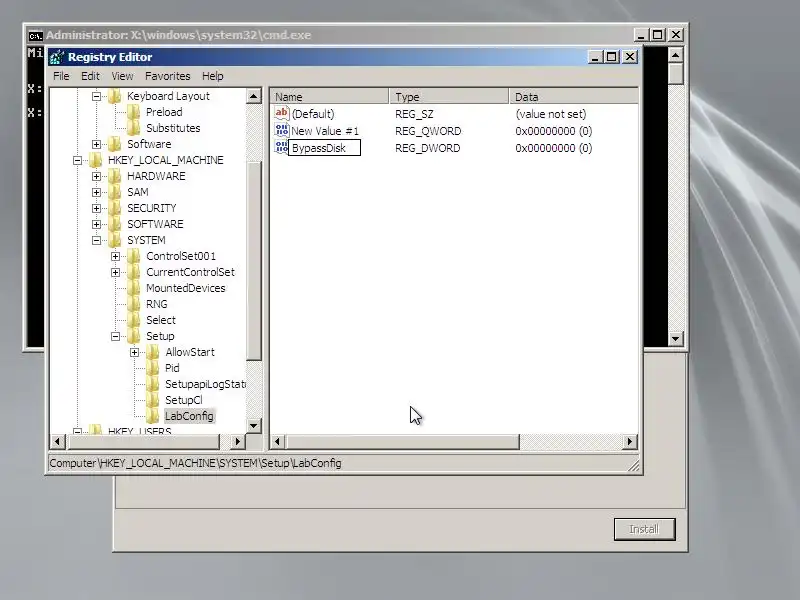Click the RNG folder icon

pyautogui.click(x=134, y=304)
